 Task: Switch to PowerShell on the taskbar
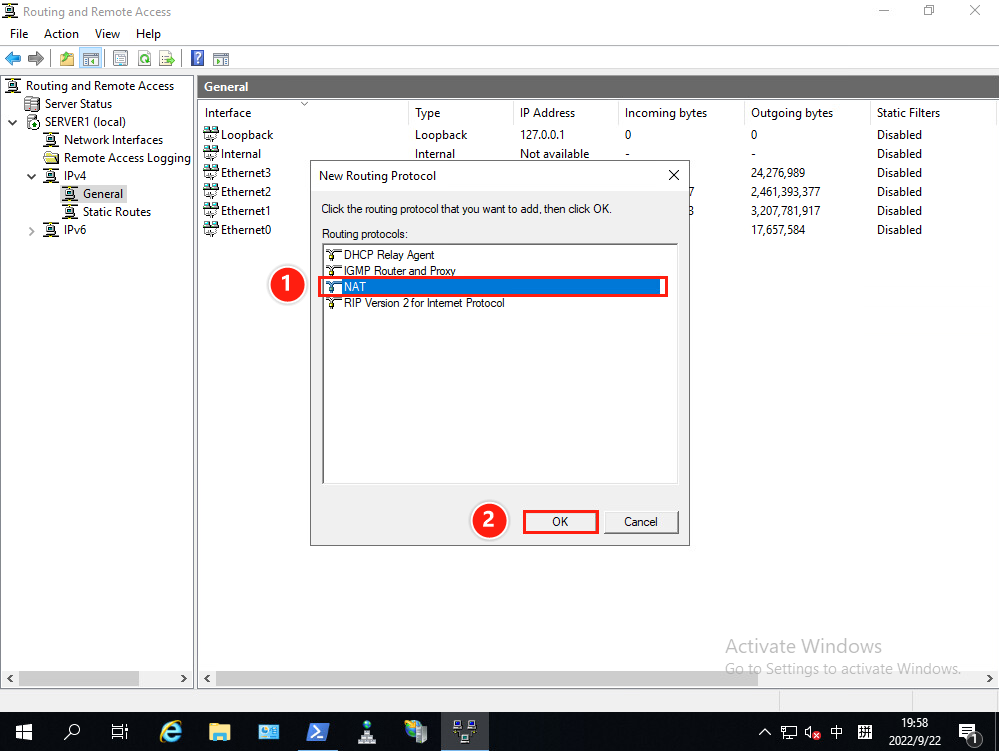pyautogui.click(x=317, y=732)
